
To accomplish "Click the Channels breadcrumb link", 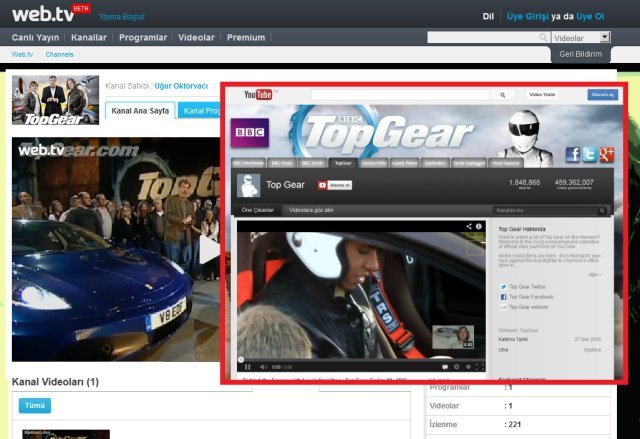I will point(60,54).
